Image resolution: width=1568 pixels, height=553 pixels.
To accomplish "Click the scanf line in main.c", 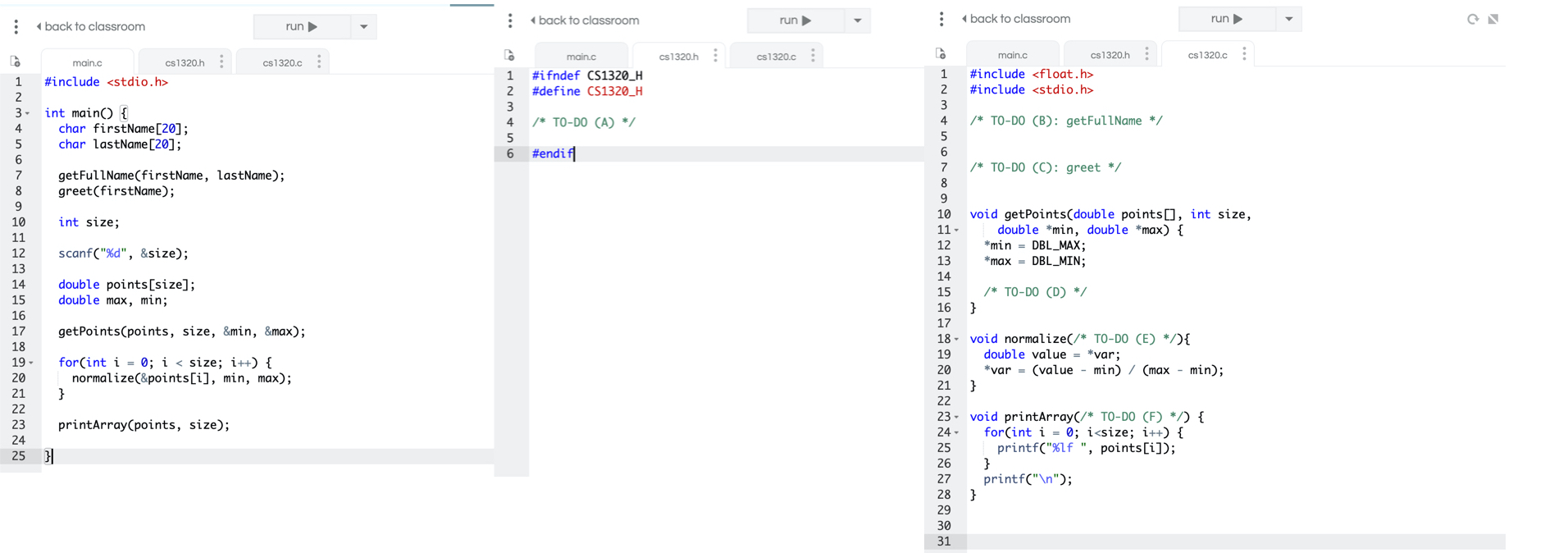I will pos(123,254).
